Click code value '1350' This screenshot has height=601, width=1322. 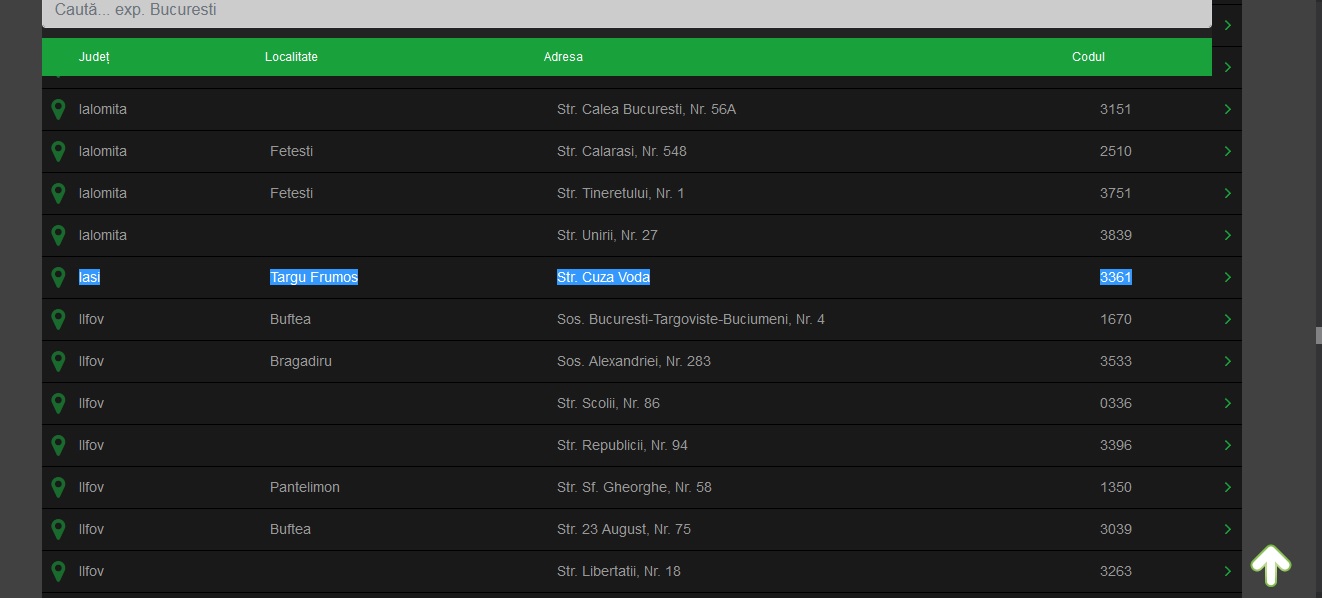(1116, 487)
